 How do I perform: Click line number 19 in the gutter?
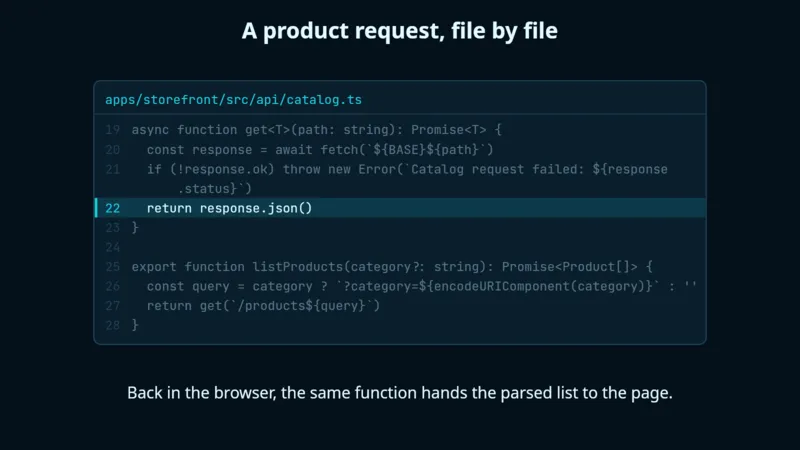[112, 130]
